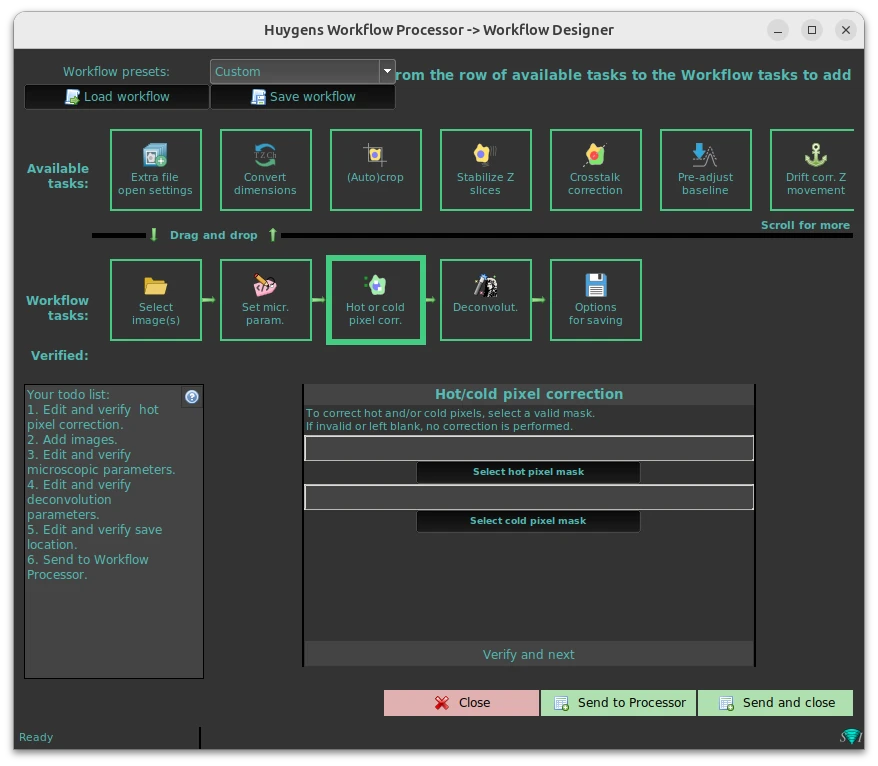This screenshot has height=766, width=878.
Task: Open the Options for saving workflow task
Action: point(596,300)
